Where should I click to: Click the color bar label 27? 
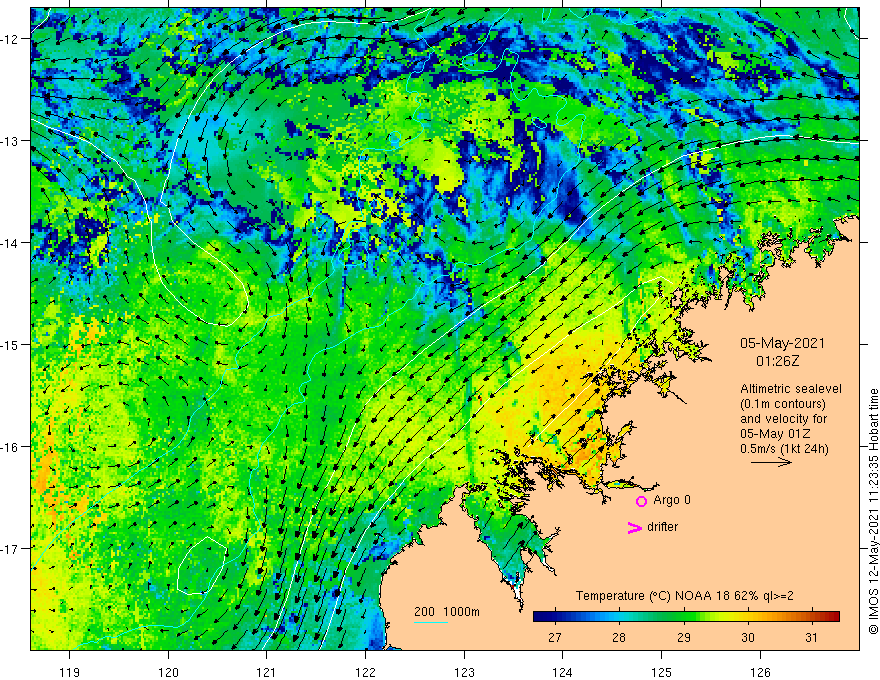pyautogui.click(x=554, y=637)
